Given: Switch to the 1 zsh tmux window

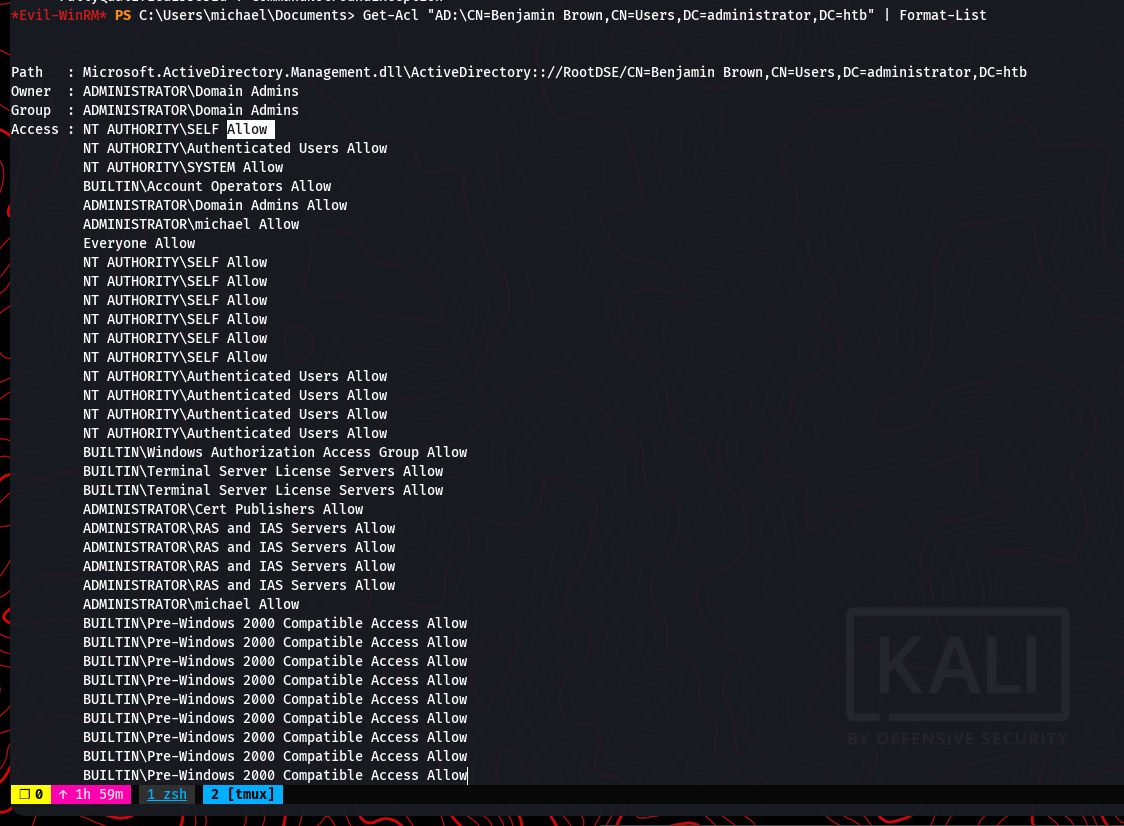Looking at the screenshot, I should point(166,795).
